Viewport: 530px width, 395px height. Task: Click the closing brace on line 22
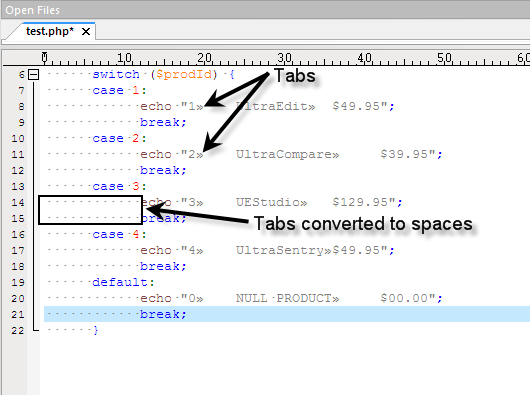coord(96,330)
